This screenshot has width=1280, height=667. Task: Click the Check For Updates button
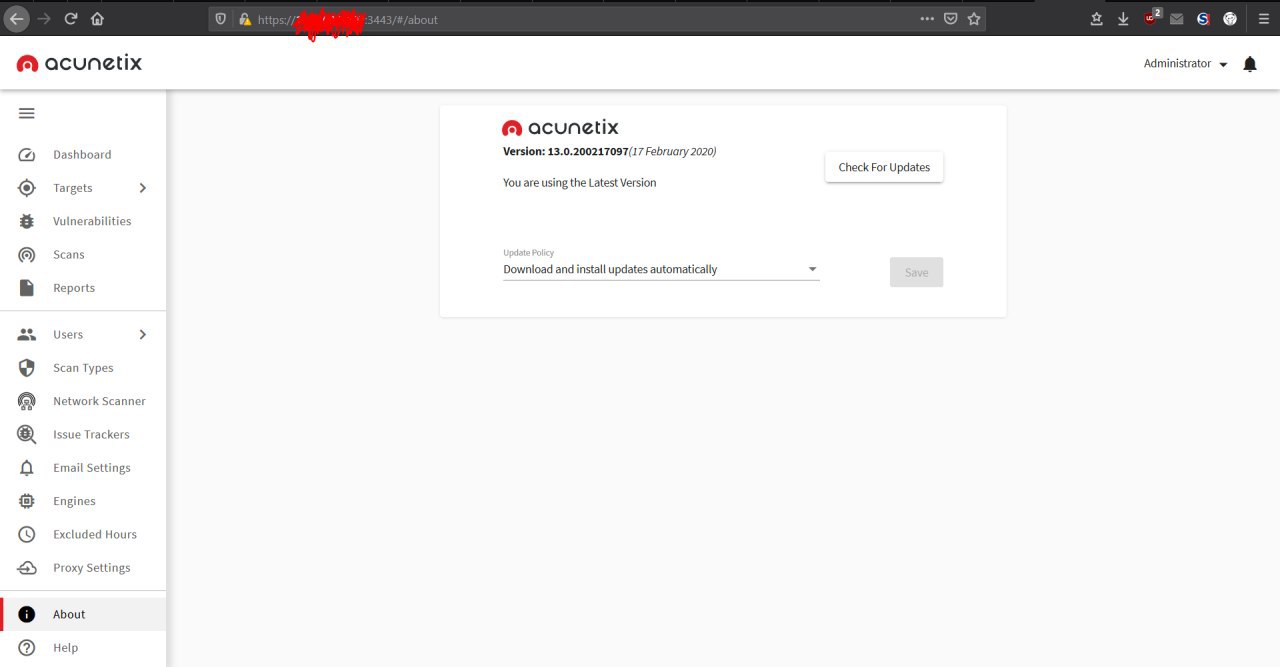(x=884, y=167)
